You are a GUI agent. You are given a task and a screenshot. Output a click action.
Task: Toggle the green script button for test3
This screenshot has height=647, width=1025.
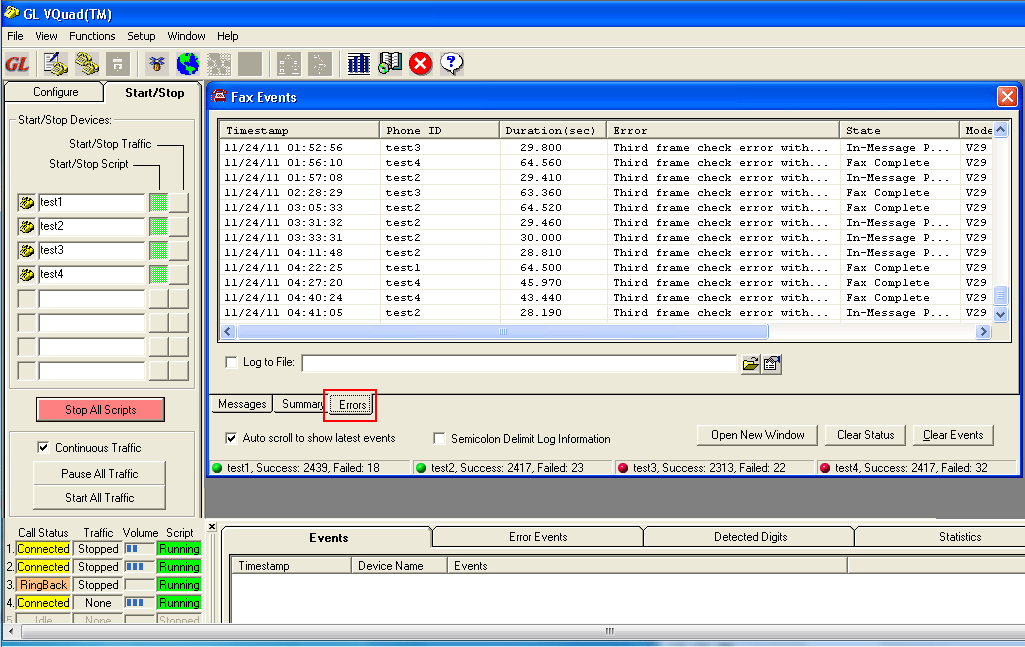[x=159, y=250]
